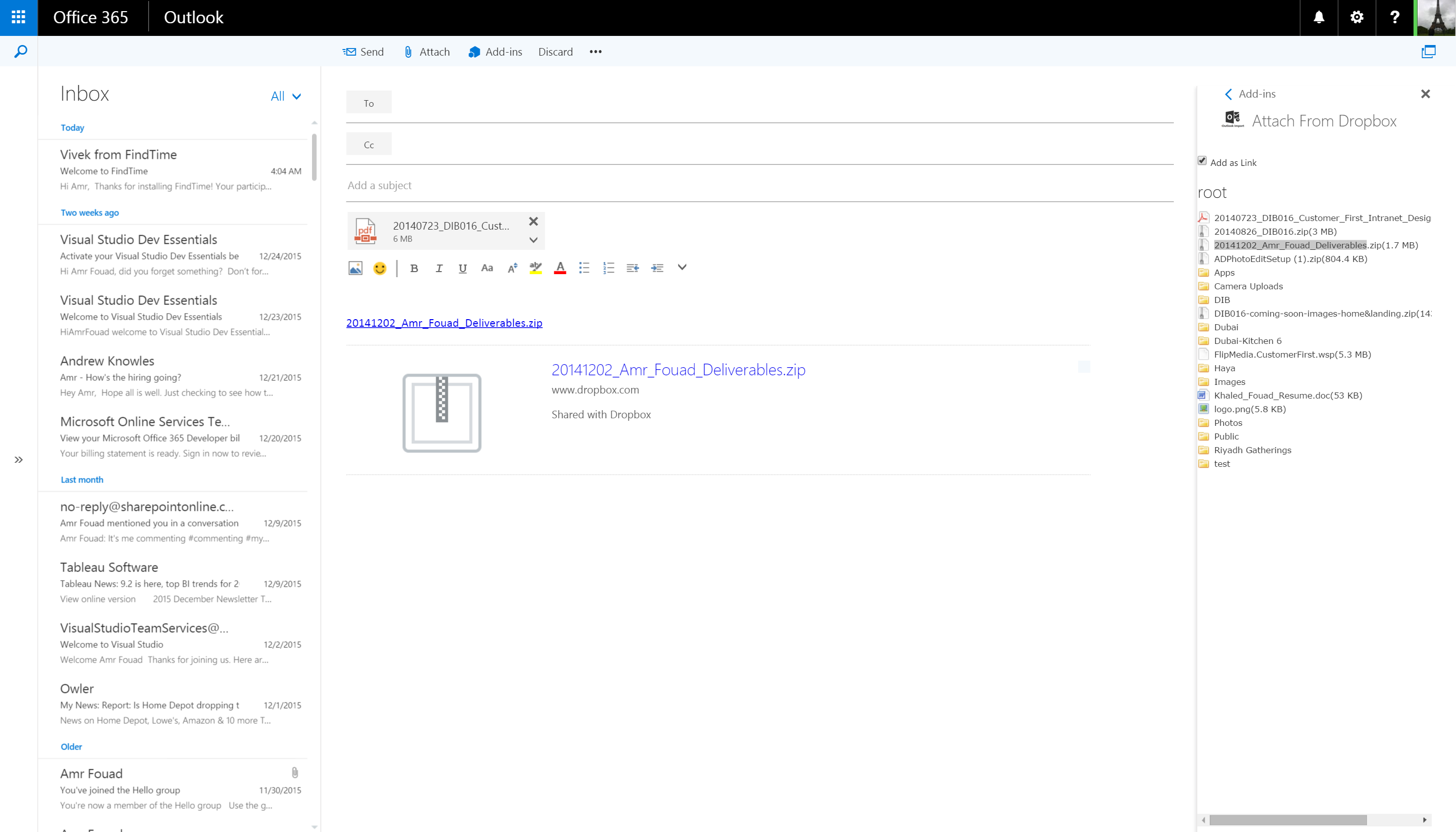Expand the folder pane double chevron
The image size is (1456, 832).
pos(19,459)
